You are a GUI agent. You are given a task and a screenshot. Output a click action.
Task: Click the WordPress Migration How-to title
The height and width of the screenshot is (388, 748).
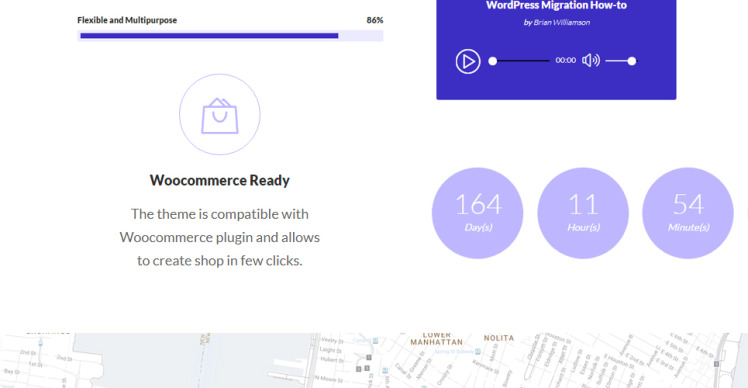coord(556,5)
